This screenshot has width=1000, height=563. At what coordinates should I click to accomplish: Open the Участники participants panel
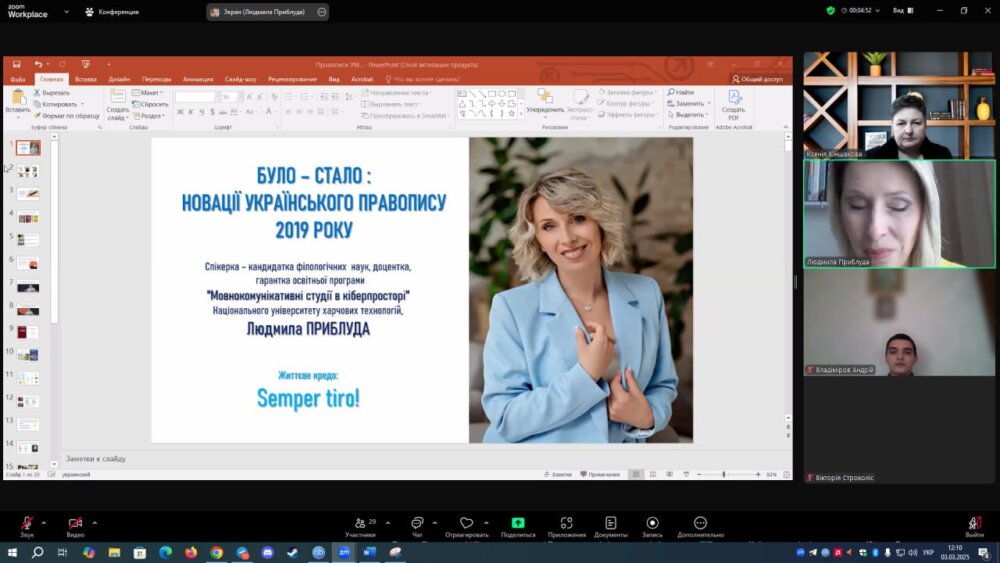(360, 526)
